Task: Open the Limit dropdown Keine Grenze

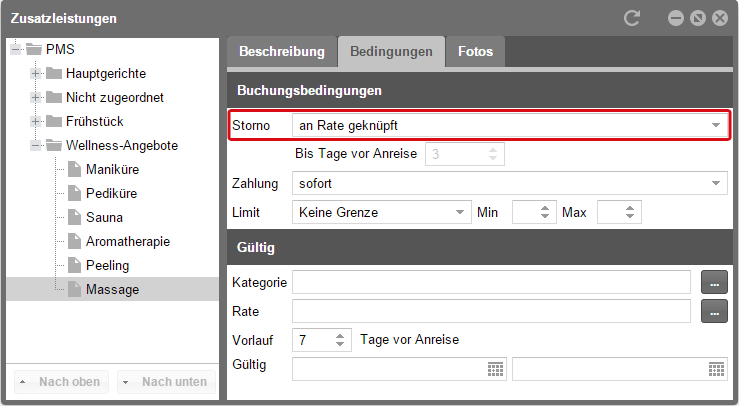Action: pyautogui.click(x=381, y=212)
